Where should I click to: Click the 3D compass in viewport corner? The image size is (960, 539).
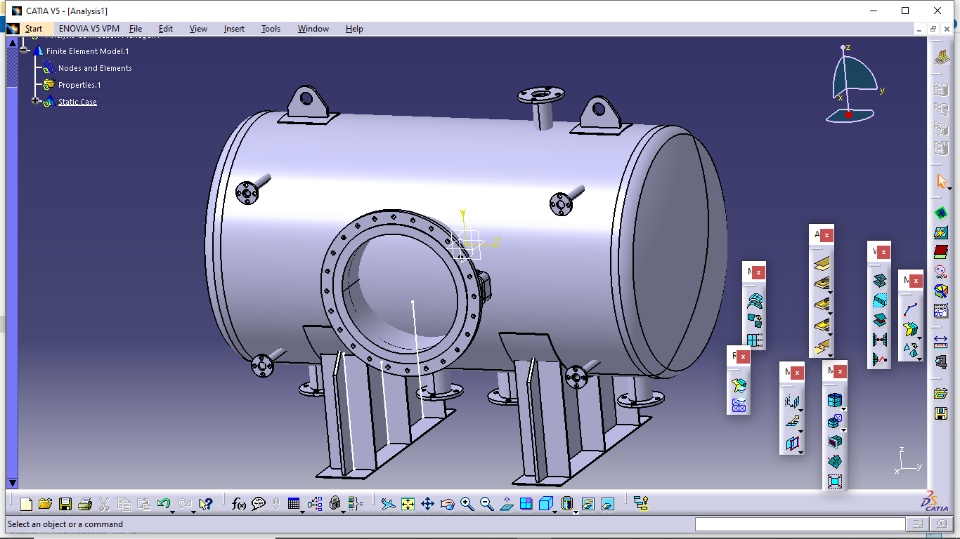[x=855, y=84]
